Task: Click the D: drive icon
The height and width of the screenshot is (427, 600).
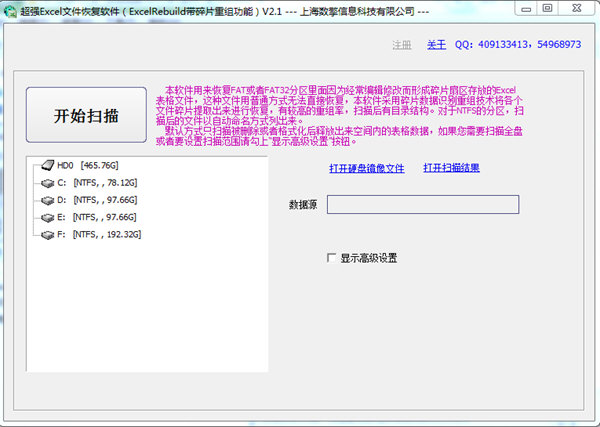Action: coord(46,200)
